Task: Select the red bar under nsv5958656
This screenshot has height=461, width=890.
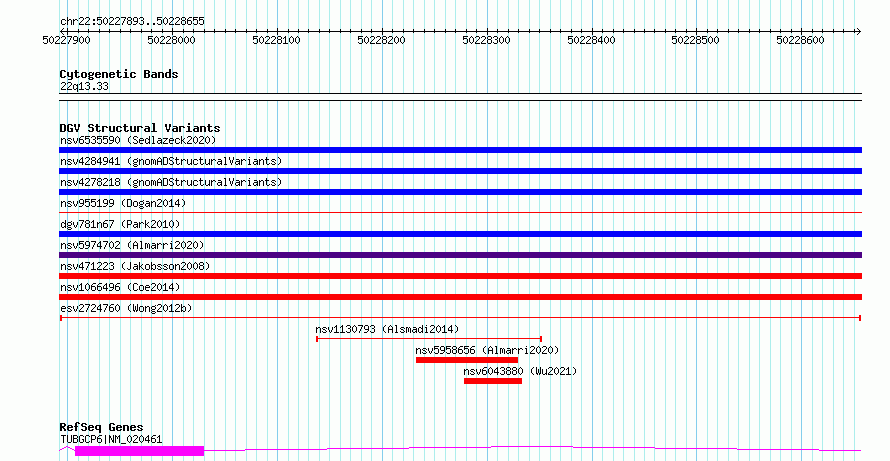Action: tap(467, 360)
